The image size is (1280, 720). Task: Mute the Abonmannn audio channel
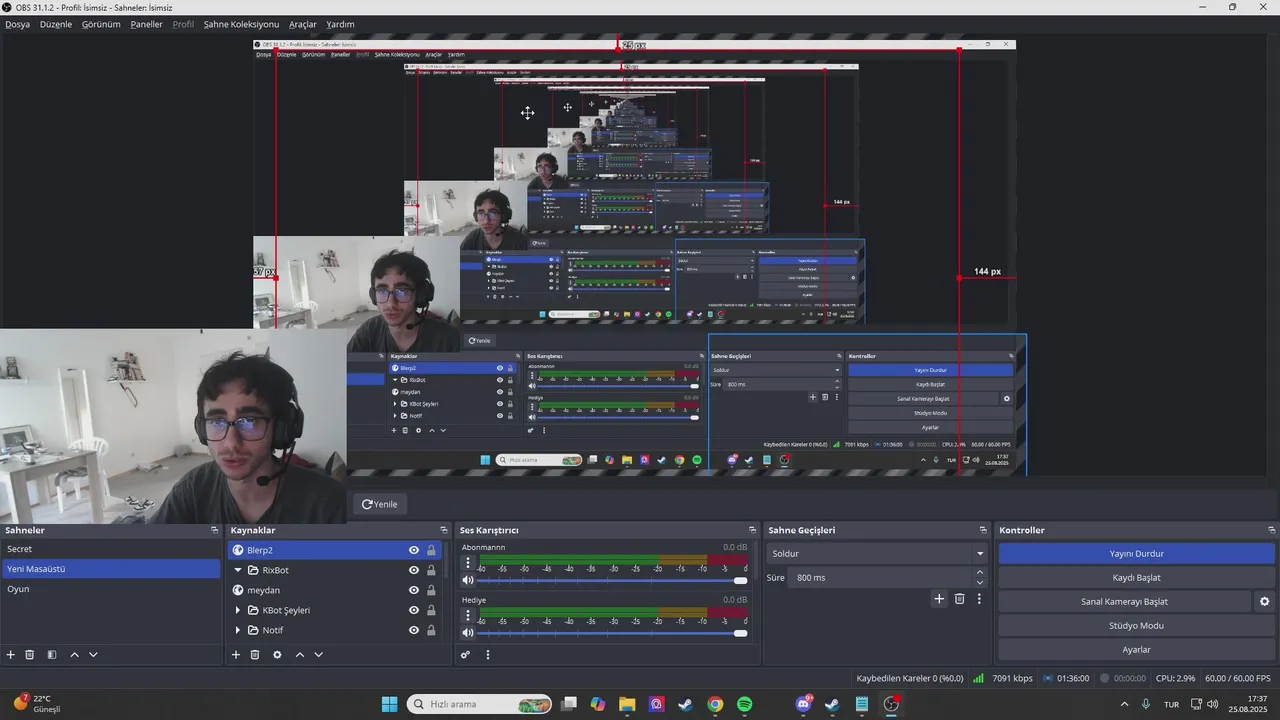[467, 580]
